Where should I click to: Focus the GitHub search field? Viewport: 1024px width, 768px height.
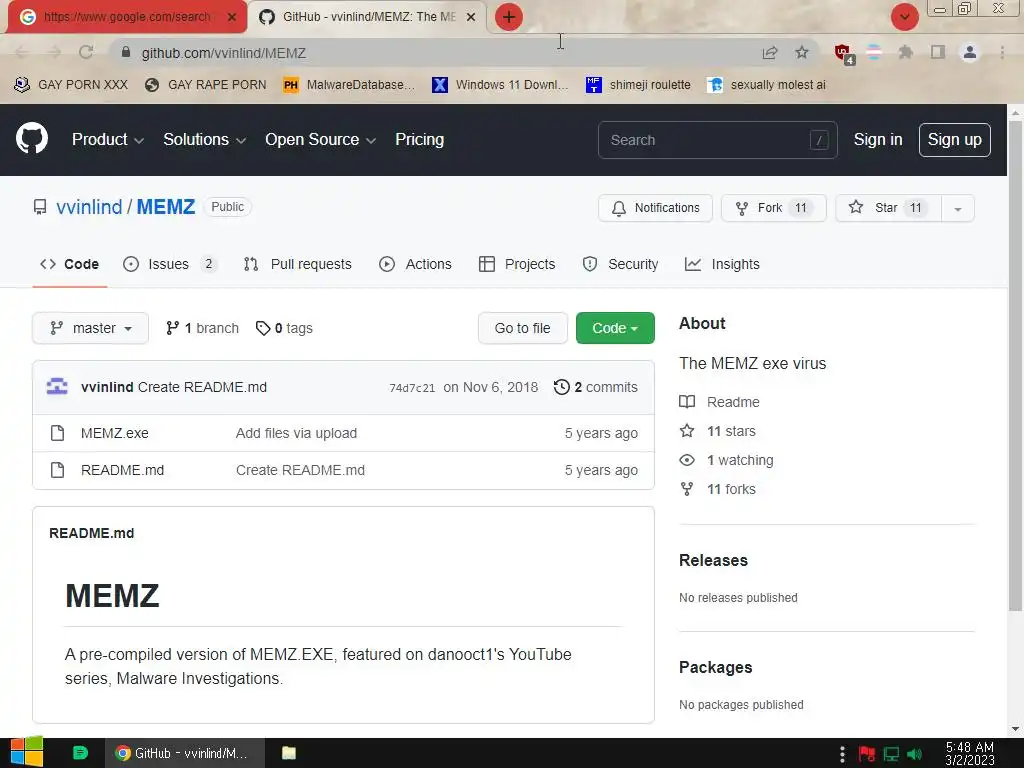click(718, 140)
